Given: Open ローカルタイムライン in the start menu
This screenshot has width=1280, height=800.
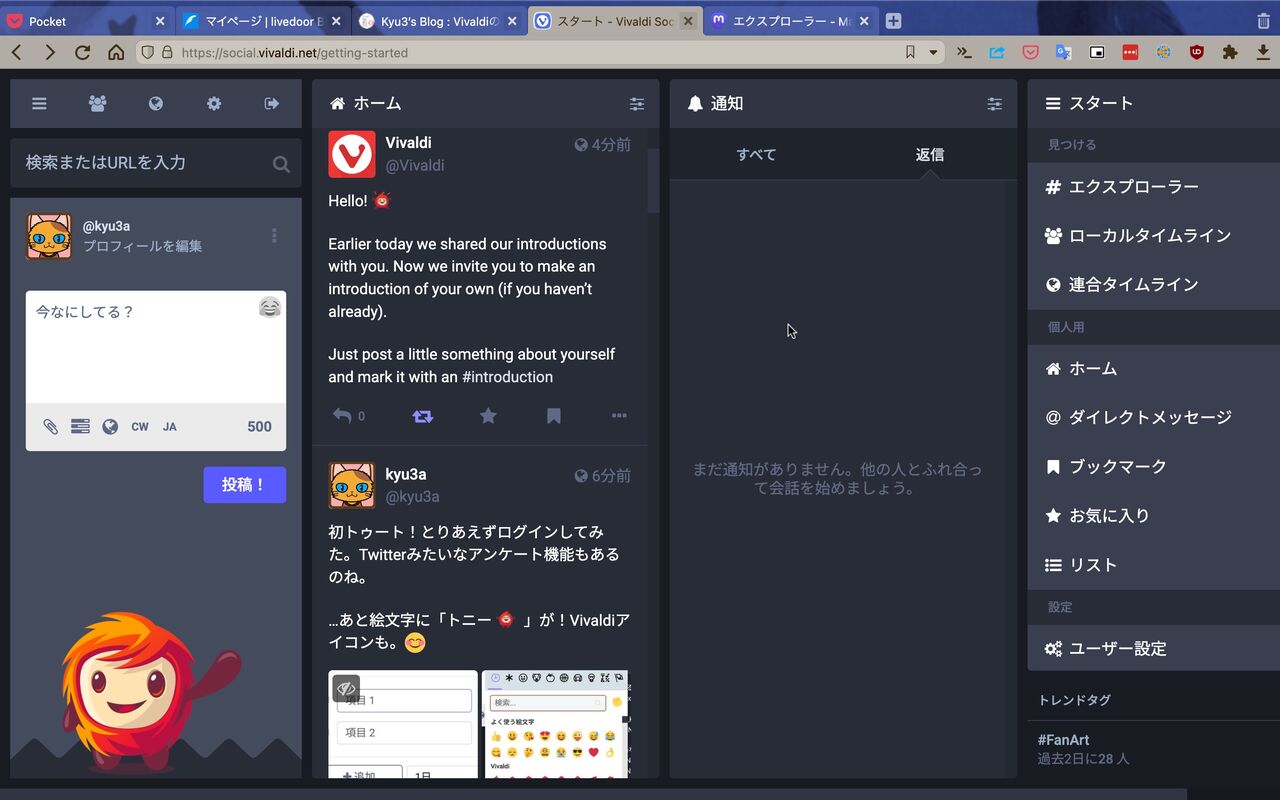Looking at the screenshot, I should click(x=1153, y=236).
